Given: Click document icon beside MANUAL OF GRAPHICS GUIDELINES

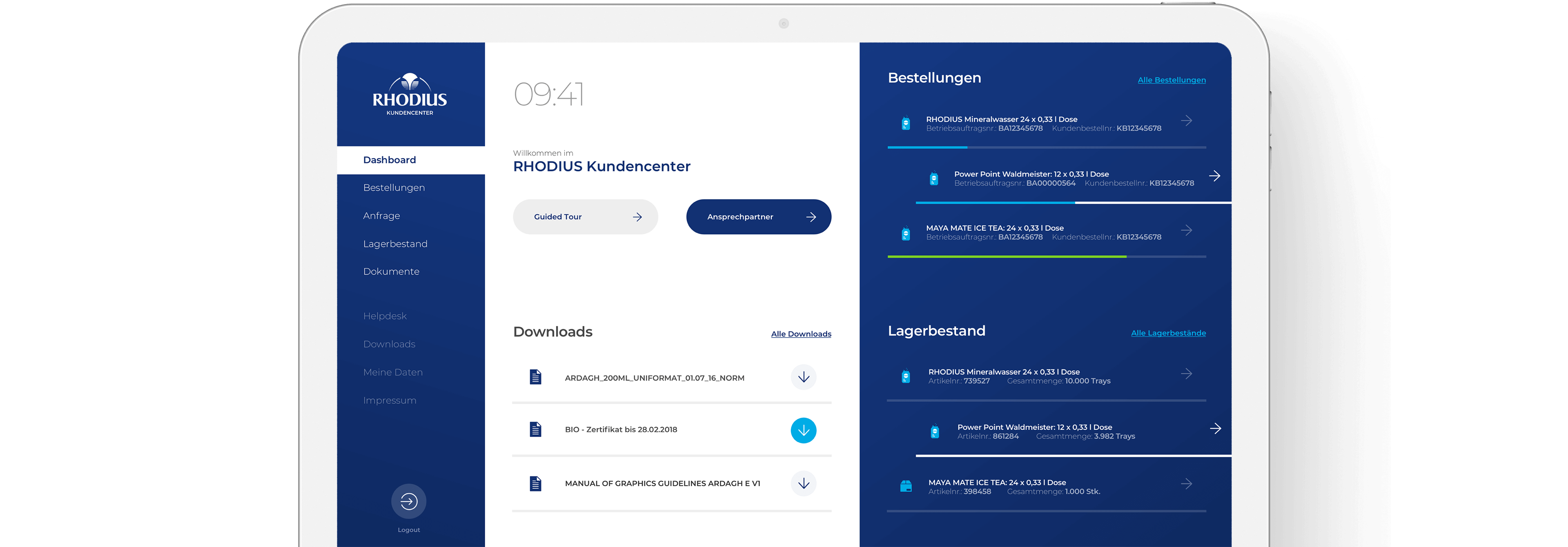Looking at the screenshot, I should coord(535,484).
